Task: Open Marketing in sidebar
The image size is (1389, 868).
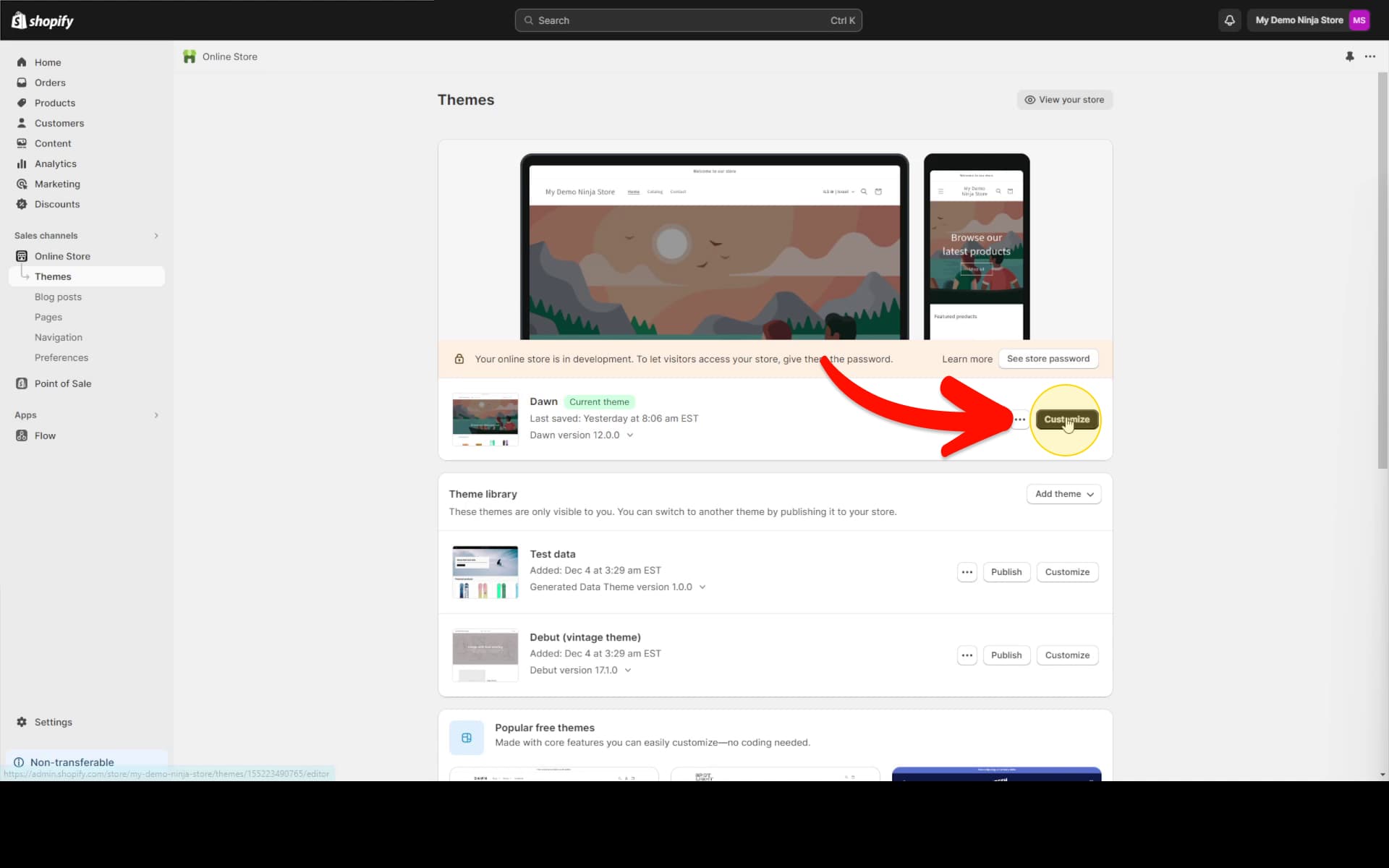Action: pyautogui.click(x=57, y=184)
